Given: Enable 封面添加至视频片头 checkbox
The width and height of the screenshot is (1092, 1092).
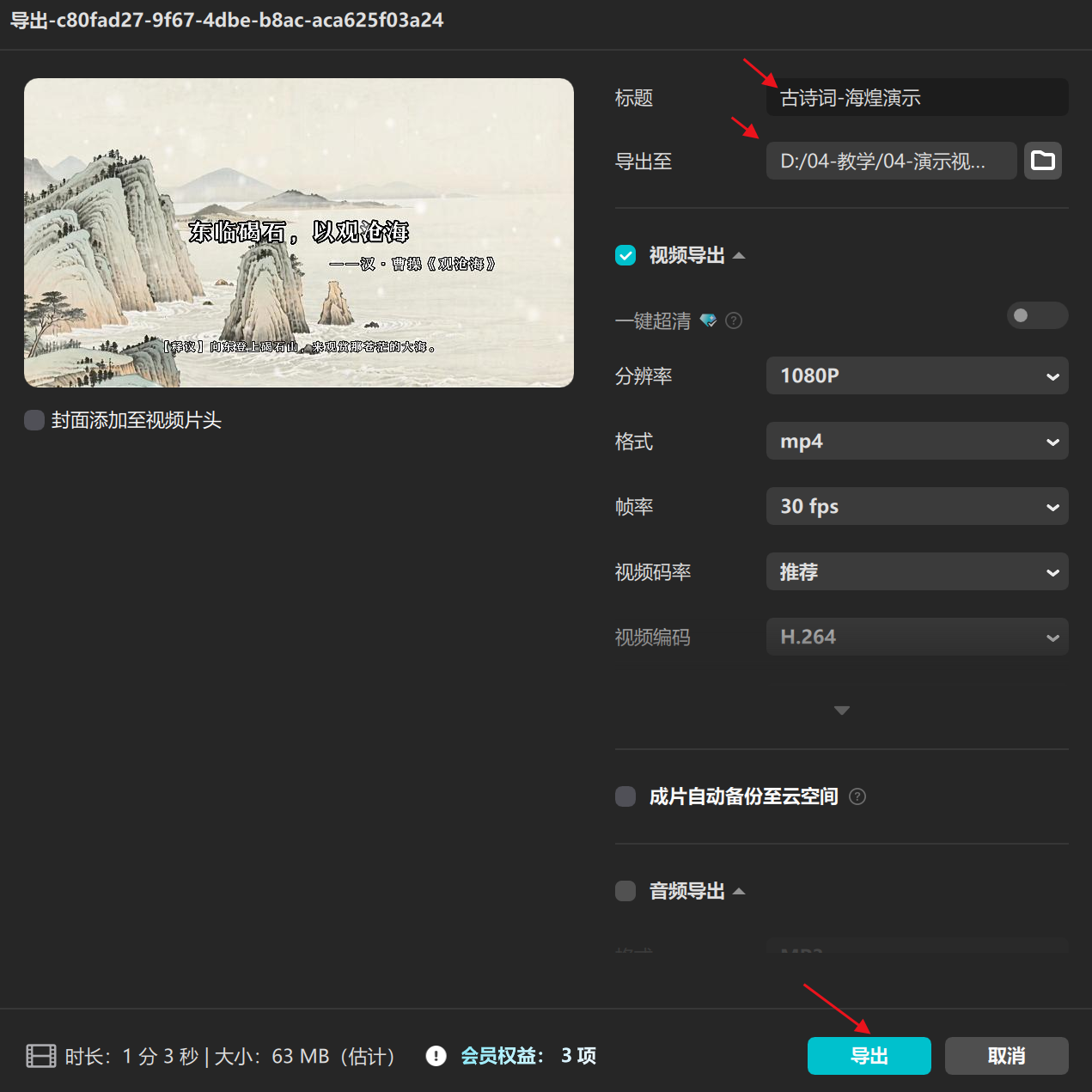Looking at the screenshot, I should (x=34, y=420).
